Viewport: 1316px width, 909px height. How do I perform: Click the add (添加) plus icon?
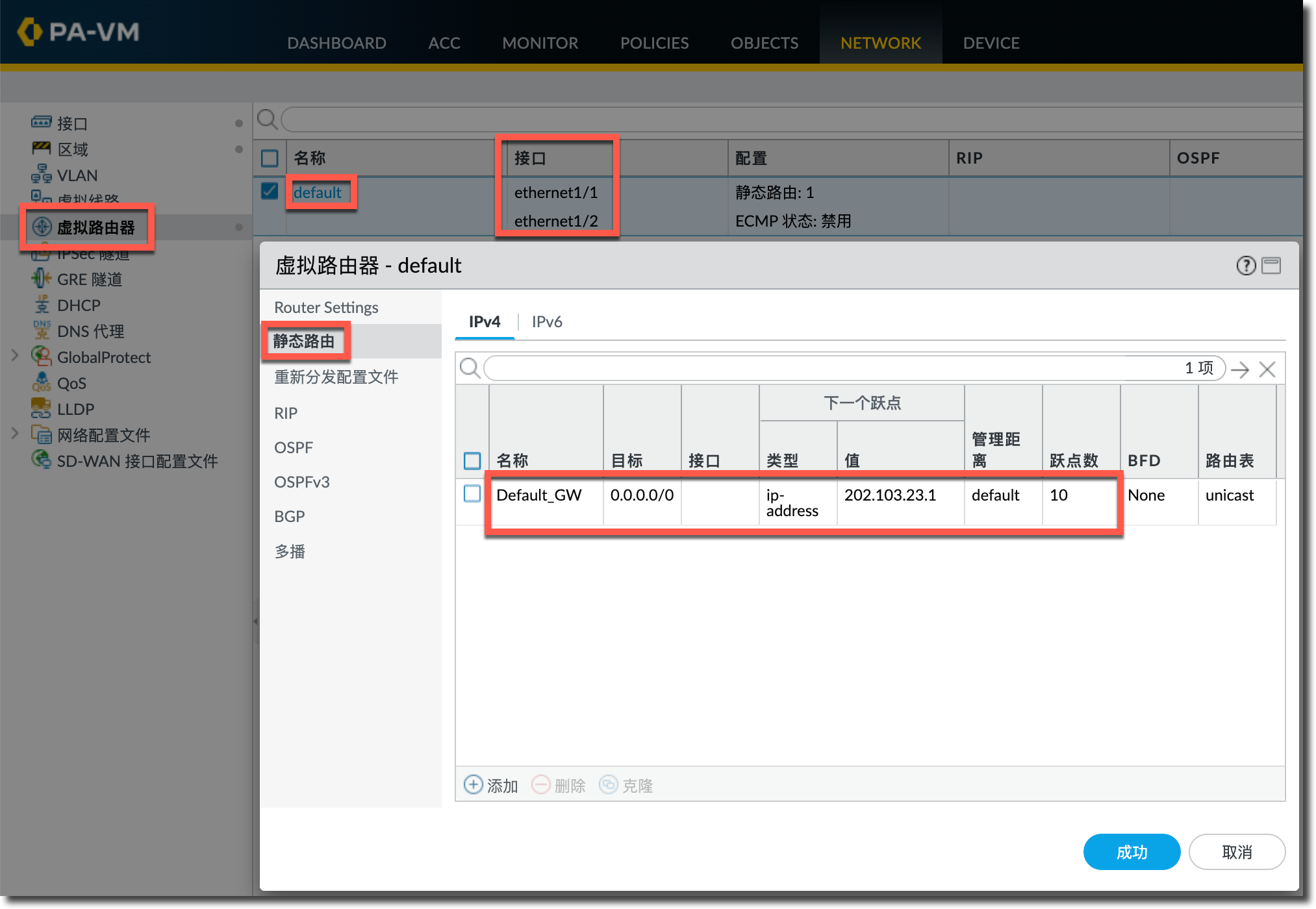click(x=473, y=785)
